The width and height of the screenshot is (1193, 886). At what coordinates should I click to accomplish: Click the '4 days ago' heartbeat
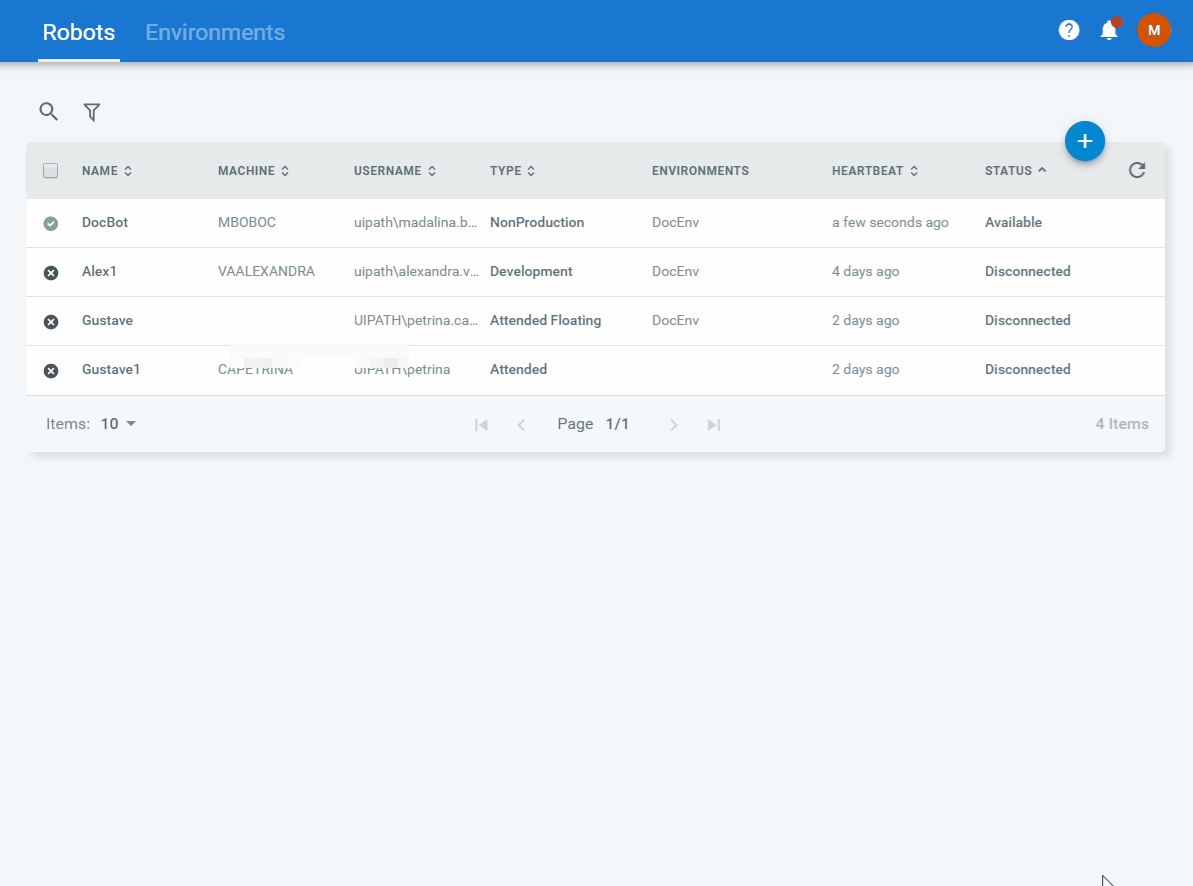tap(865, 271)
